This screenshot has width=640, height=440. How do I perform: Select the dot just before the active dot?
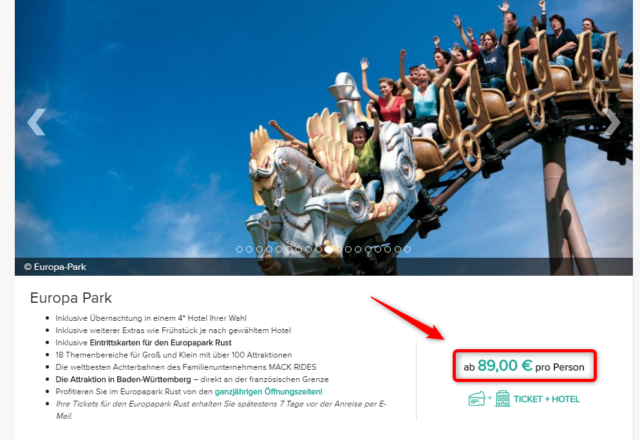pyautogui.click(x=319, y=249)
